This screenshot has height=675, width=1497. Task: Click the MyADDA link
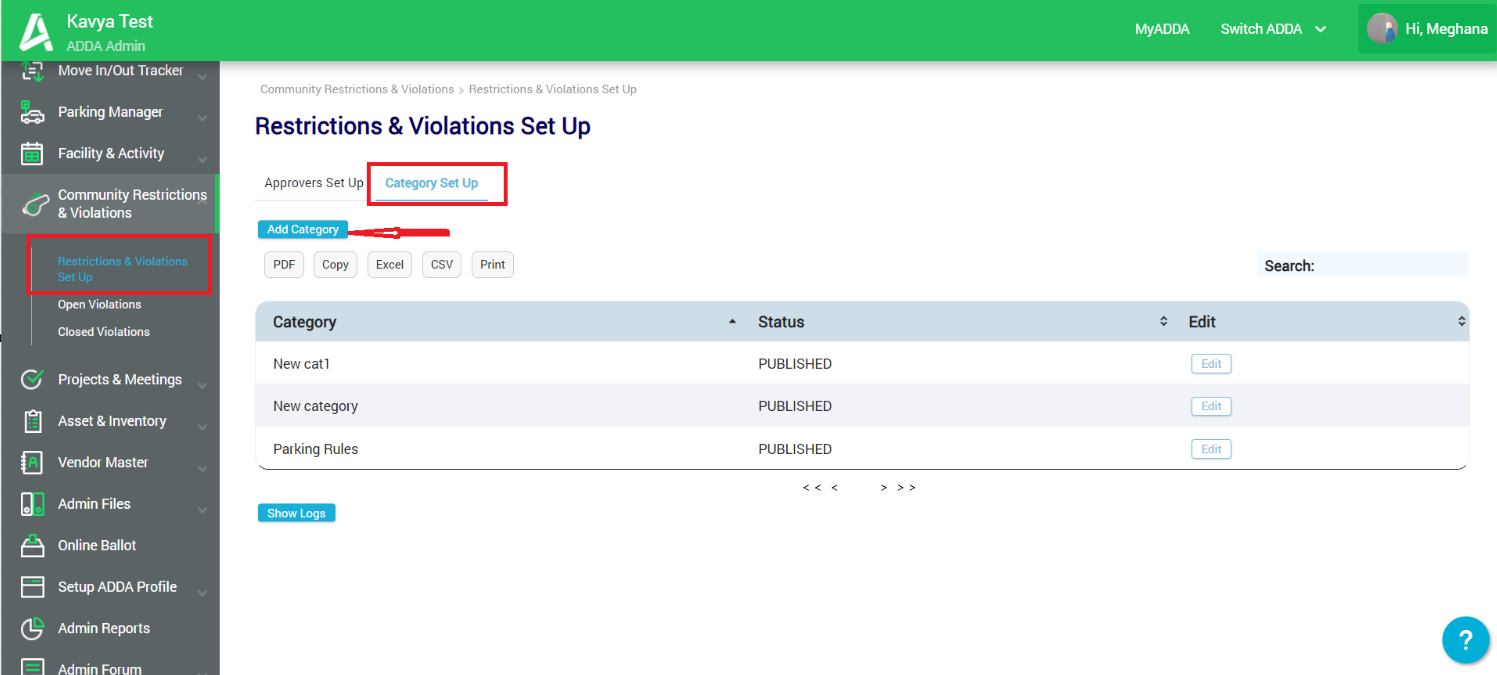(x=1162, y=29)
